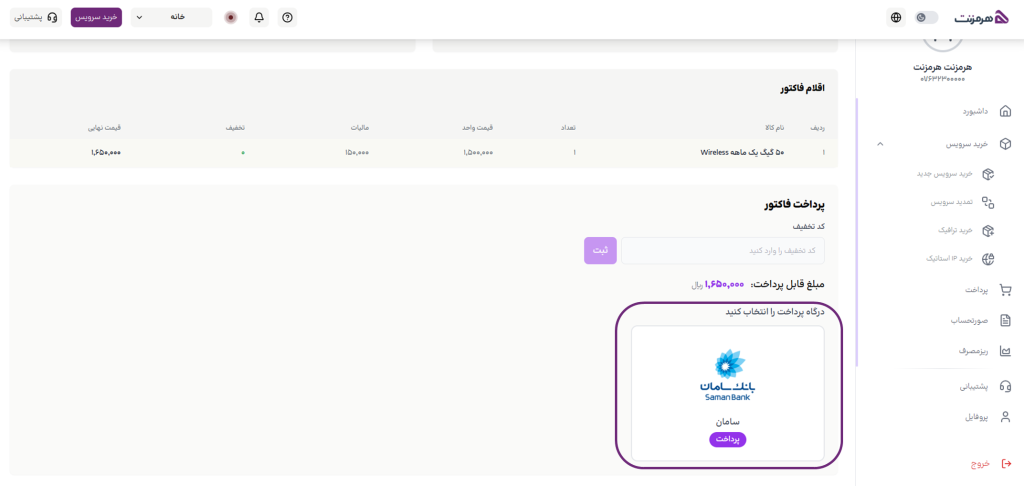Open the notifications bell icon

tap(259, 18)
